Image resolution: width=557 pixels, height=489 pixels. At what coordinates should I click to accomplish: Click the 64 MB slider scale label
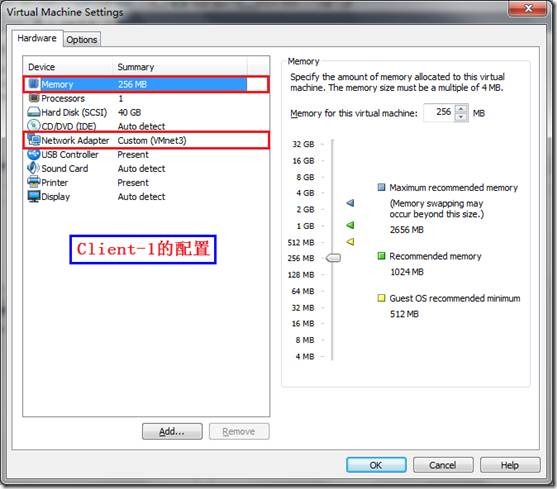tap(303, 291)
